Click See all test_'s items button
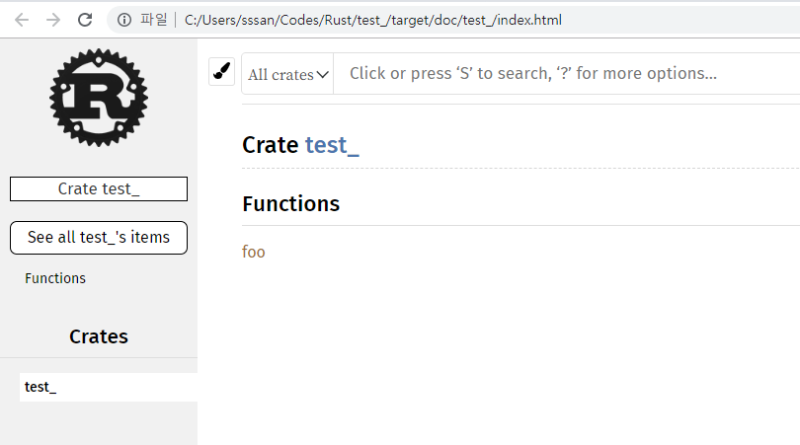Viewport: 800px width, 445px height. [x=98, y=238]
